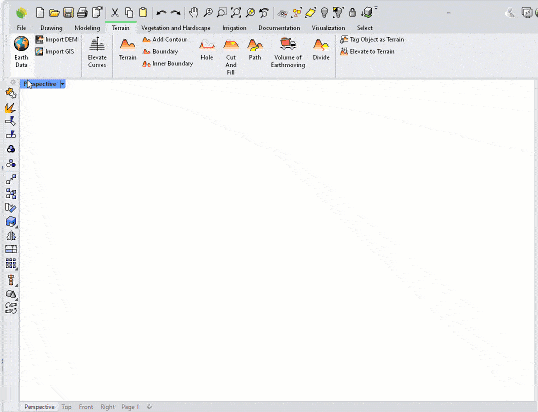Click the Boundary terrain command
Screen dimensions: 538x412
(160, 51)
